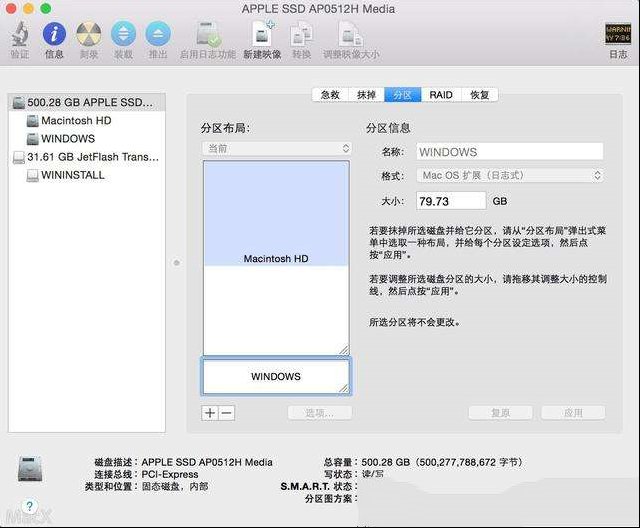Viewport: 640px width, 528px height.
Task: Click the Eject (推出) toolbar icon
Action: [x=158, y=34]
